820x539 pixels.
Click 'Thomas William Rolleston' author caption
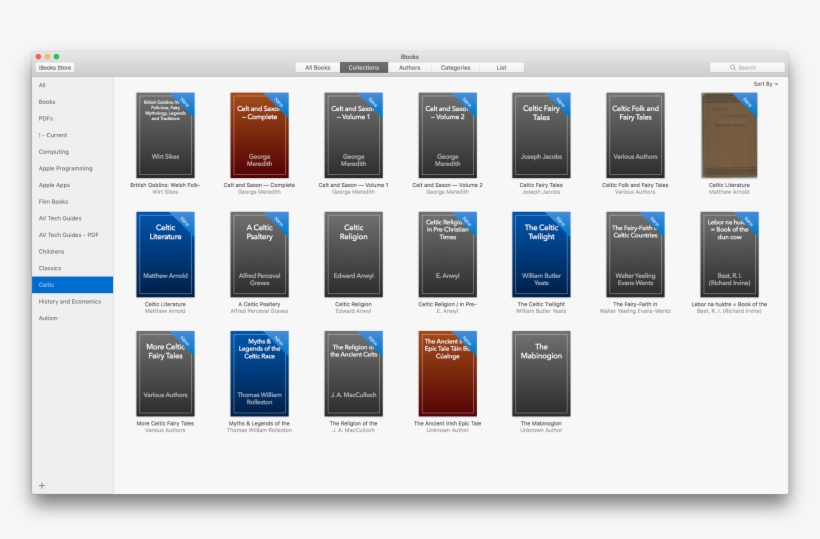[259, 430]
